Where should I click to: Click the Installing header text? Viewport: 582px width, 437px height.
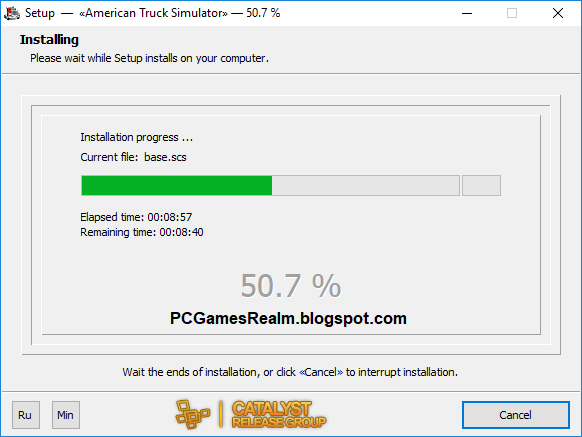(49, 40)
